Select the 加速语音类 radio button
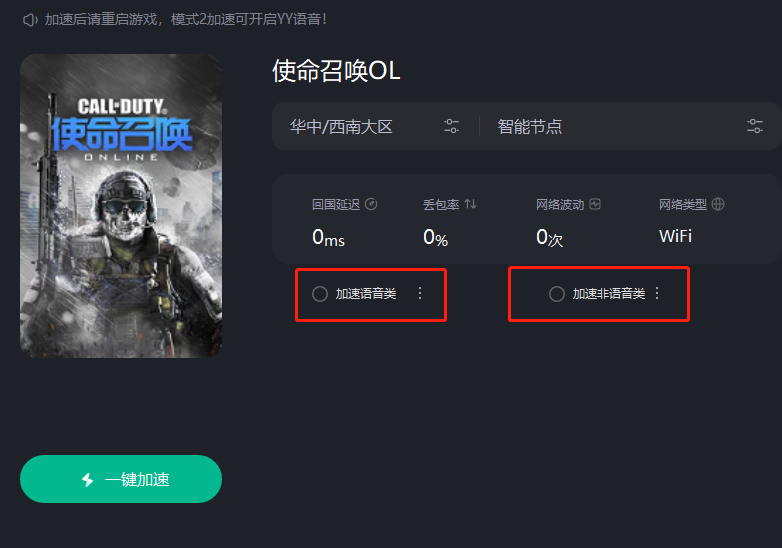The image size is (782, 548). [320, 294]
